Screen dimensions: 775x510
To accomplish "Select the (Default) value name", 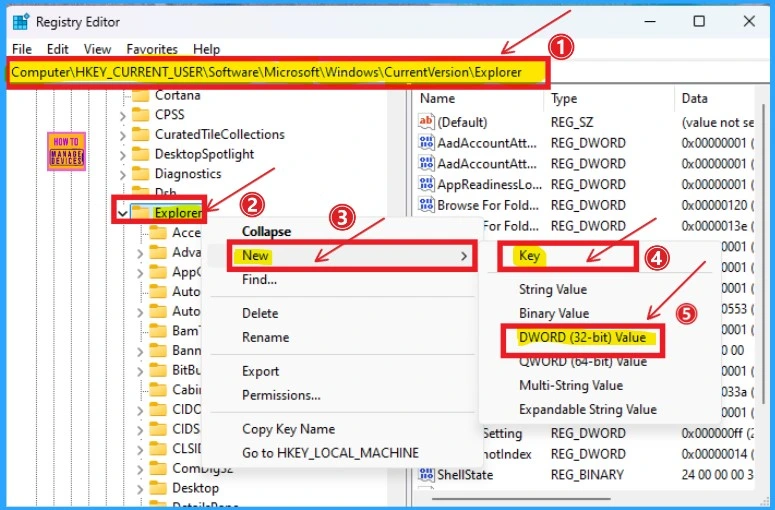I will click(462, 122).
